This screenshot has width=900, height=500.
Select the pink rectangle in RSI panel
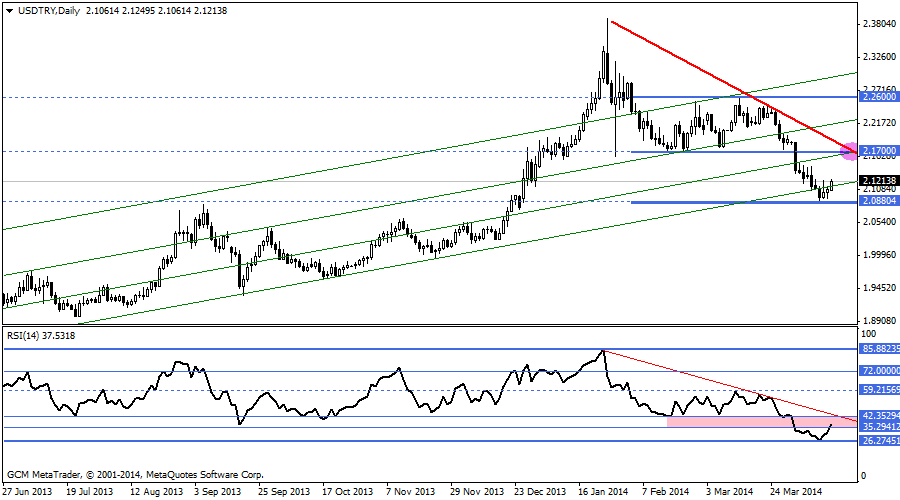coord(760,423)
